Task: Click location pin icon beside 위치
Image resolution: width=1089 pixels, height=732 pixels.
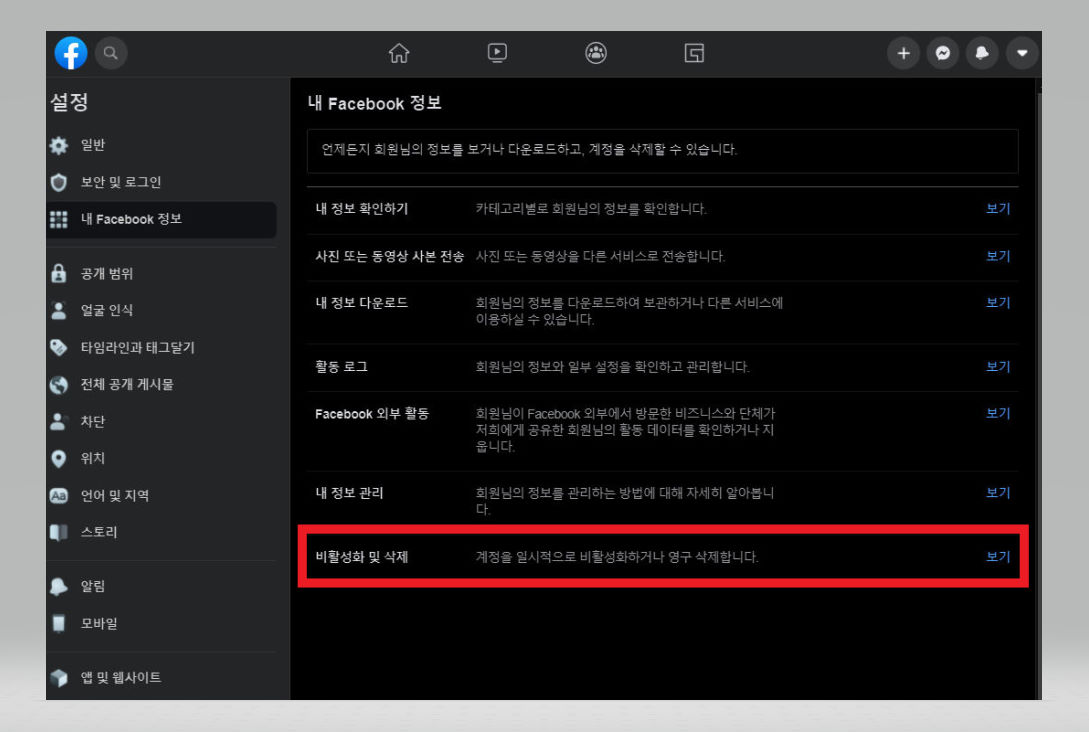Action: point(59,458)
